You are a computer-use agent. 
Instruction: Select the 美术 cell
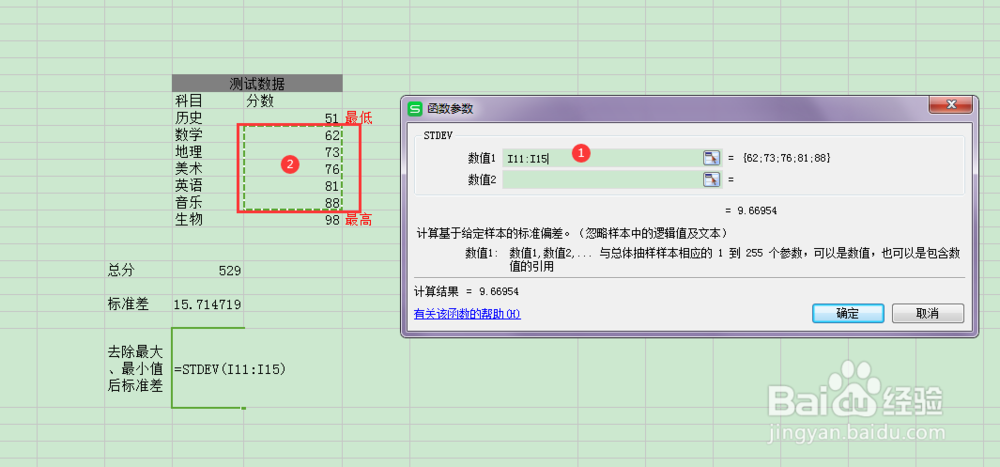click(208, 168)
